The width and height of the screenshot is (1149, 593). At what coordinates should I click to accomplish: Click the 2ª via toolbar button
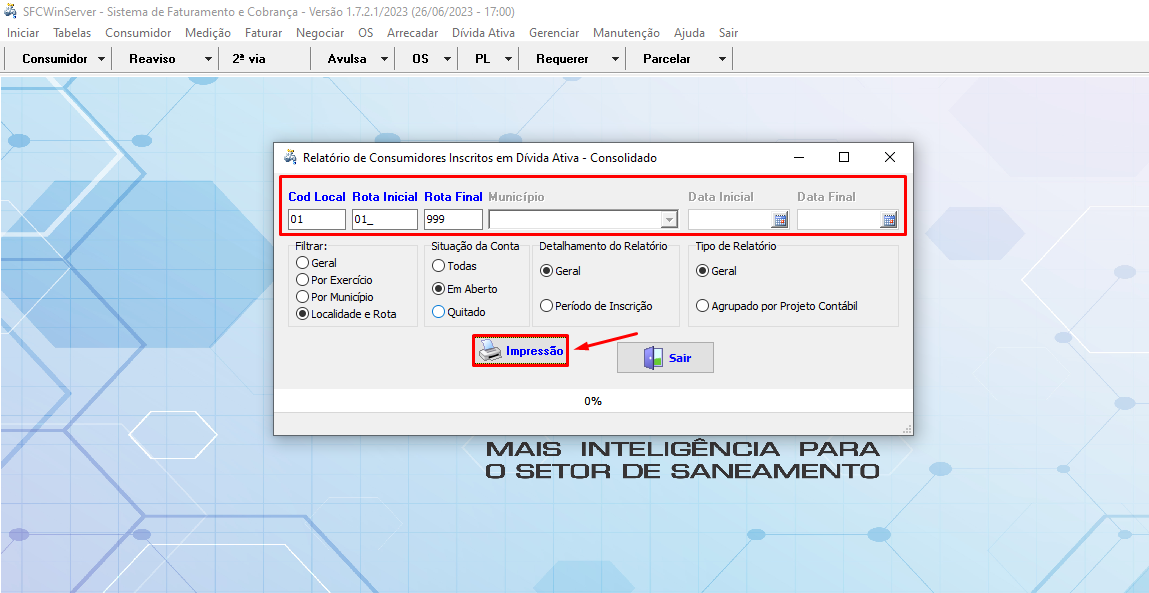[249, 59]
